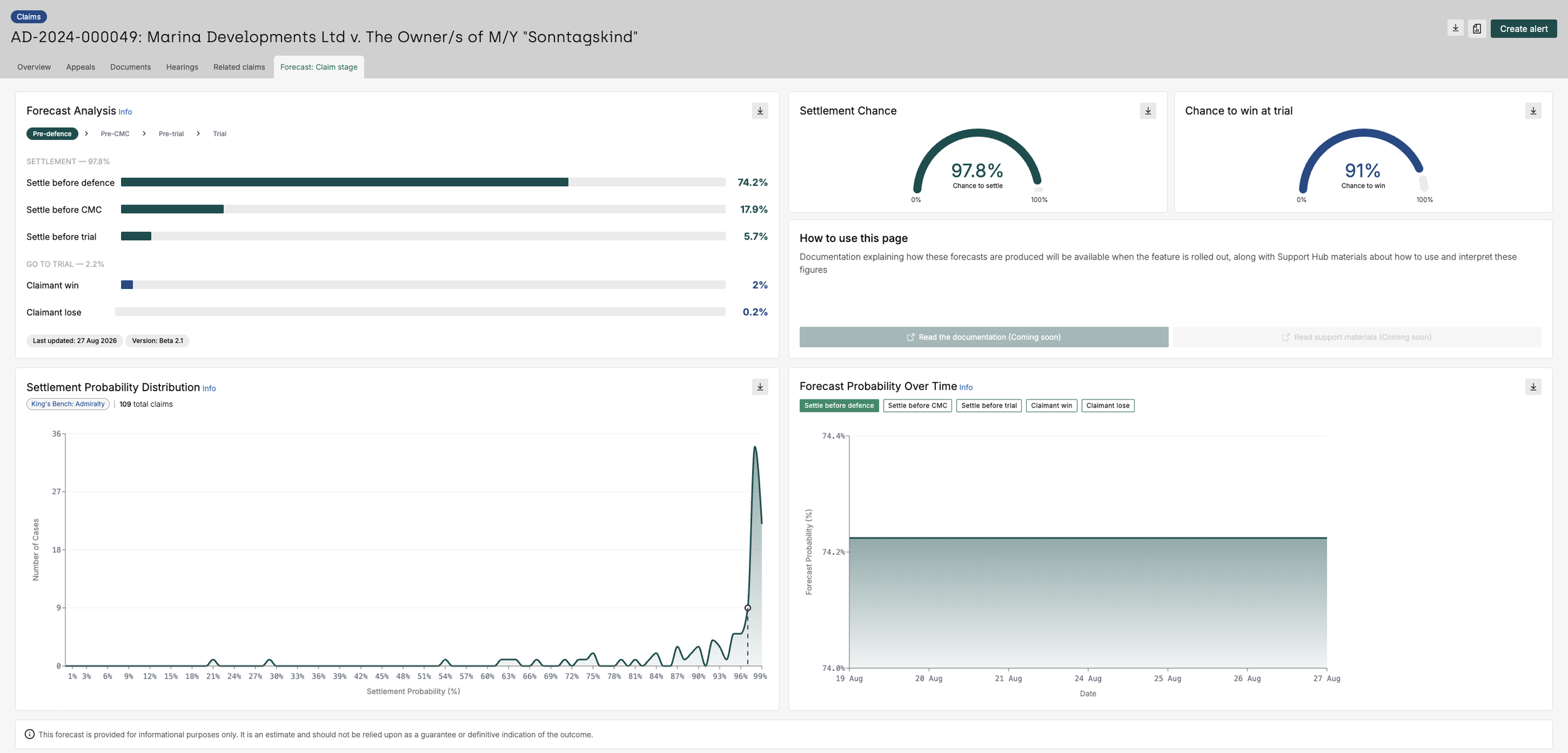Select the Trial stage
The height and width of the screenshot is (753, 1568).
[220, 134]
